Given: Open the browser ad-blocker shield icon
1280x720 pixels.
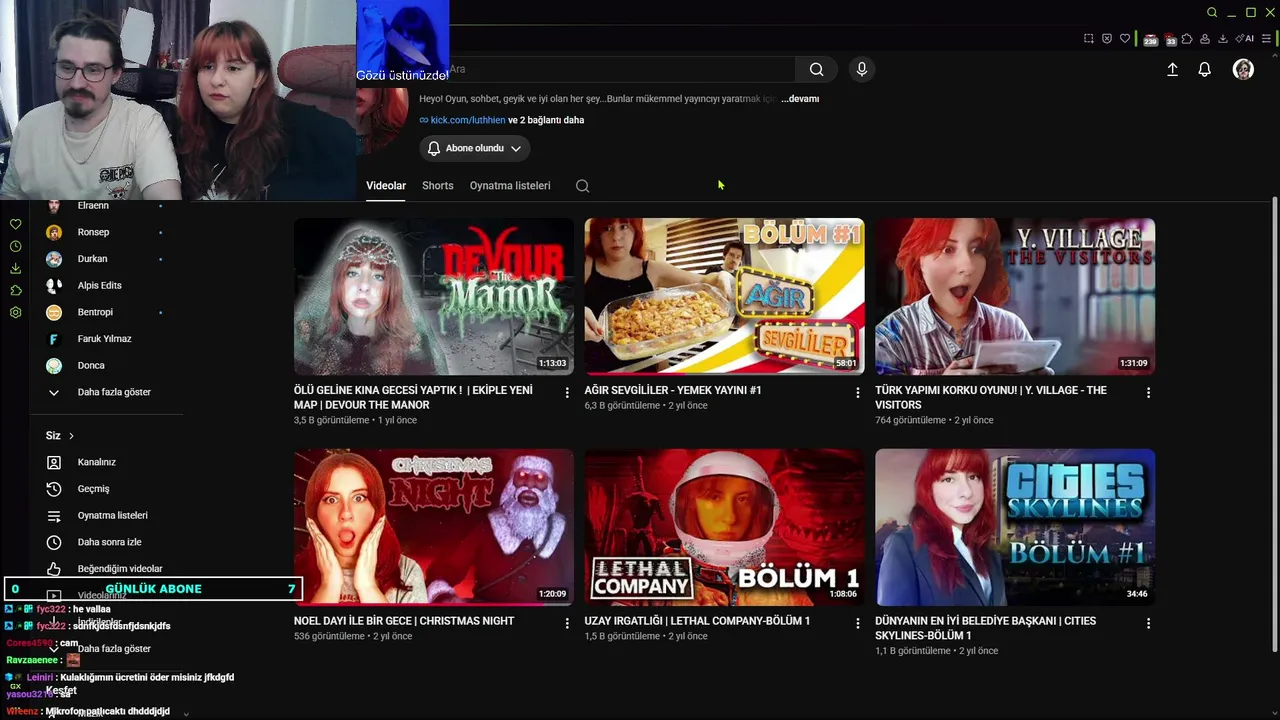Looking at the screenshot, I should click(1107, 39).
